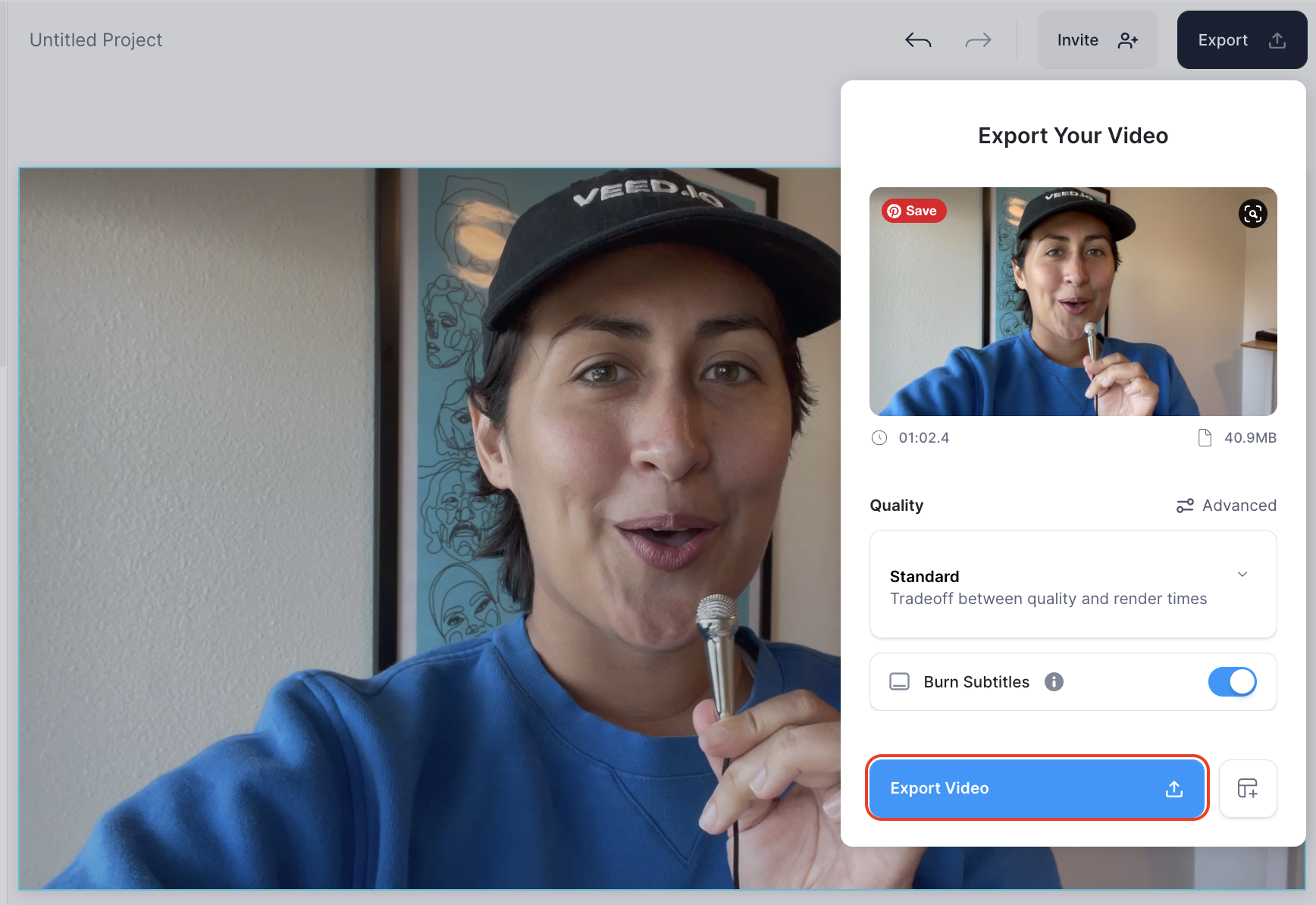The height and width of the screenshot is (905, 1316).
Task: Click the clock icon beside the duration
Action: pyautogui.click(x=879, y=437)
